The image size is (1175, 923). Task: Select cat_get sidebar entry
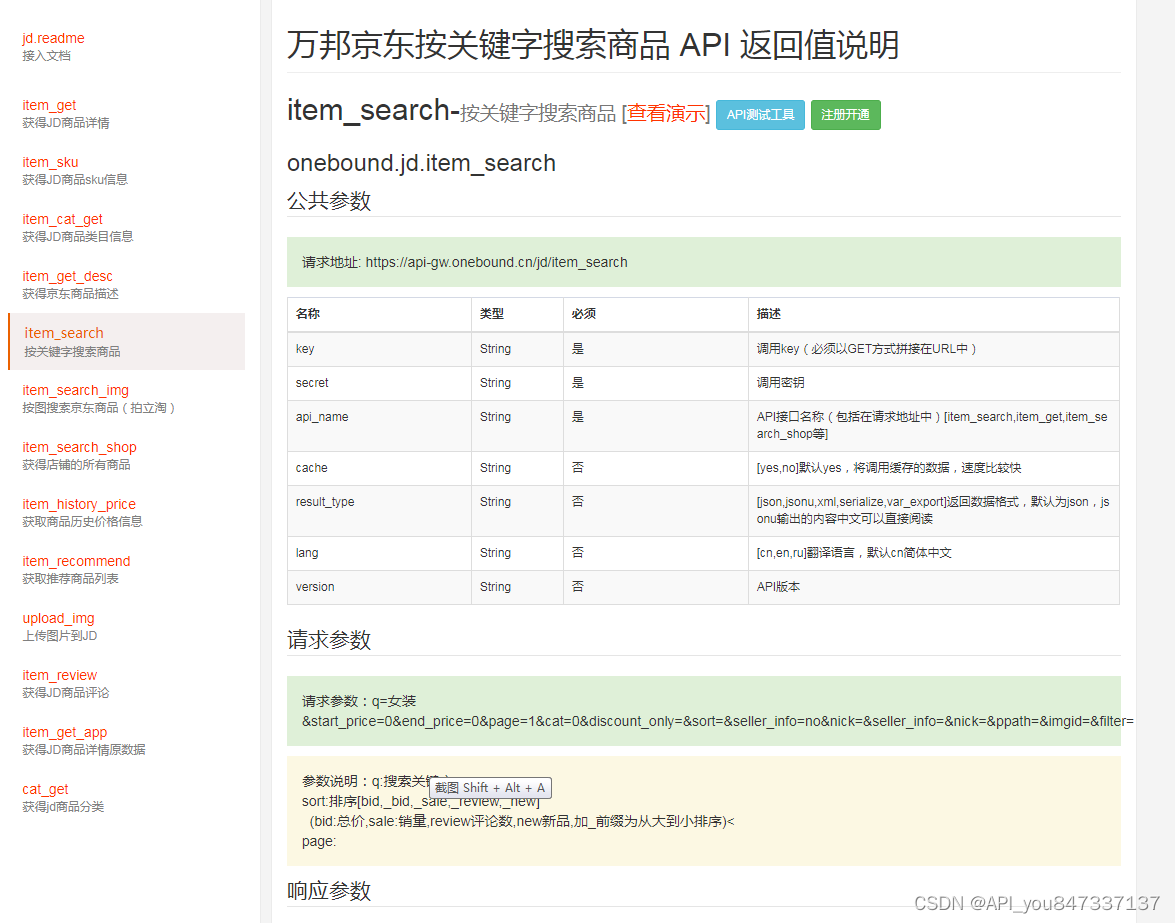tap(45, 788)
